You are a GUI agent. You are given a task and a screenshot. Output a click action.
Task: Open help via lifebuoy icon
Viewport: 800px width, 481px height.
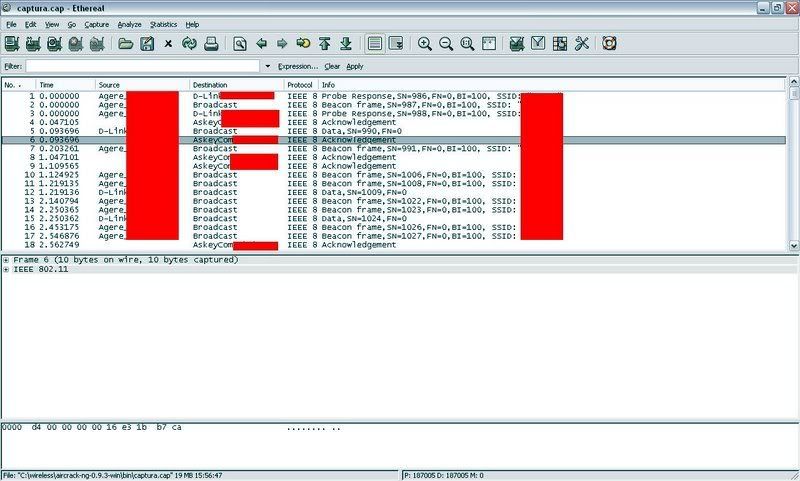coord(609,44)
